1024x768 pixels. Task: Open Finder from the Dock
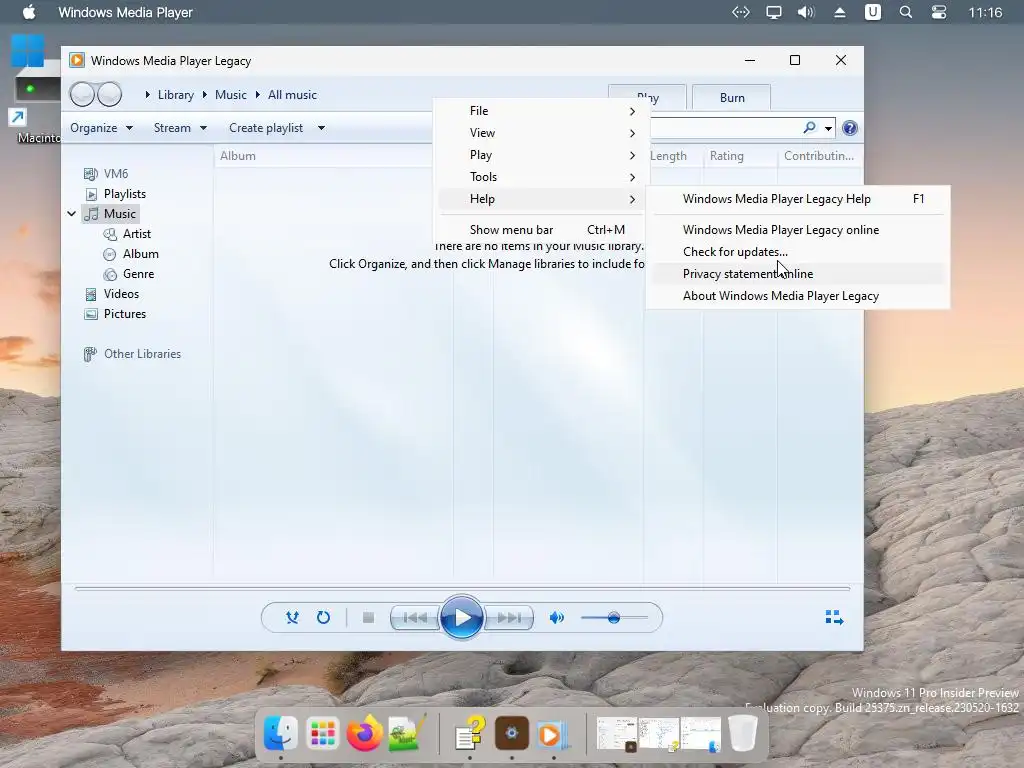pos(281,734)
